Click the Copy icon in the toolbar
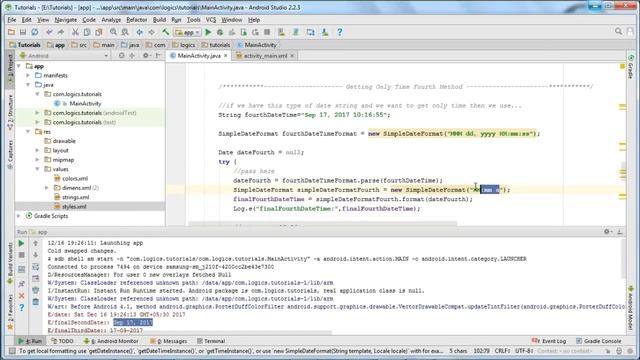The width and height of the screenshot is (640, 360). (x=87, y=32)
